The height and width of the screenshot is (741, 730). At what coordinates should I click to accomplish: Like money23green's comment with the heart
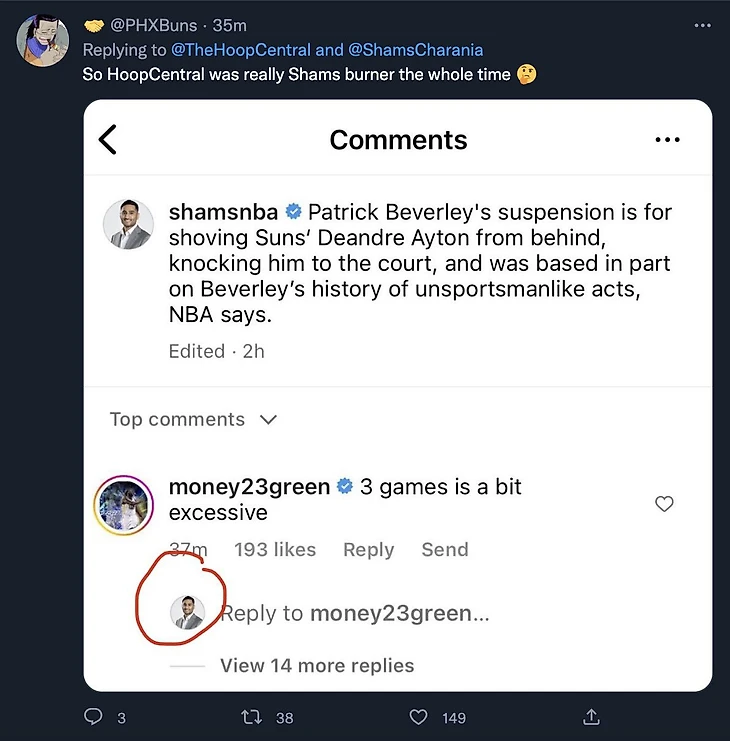click(664, 504)
